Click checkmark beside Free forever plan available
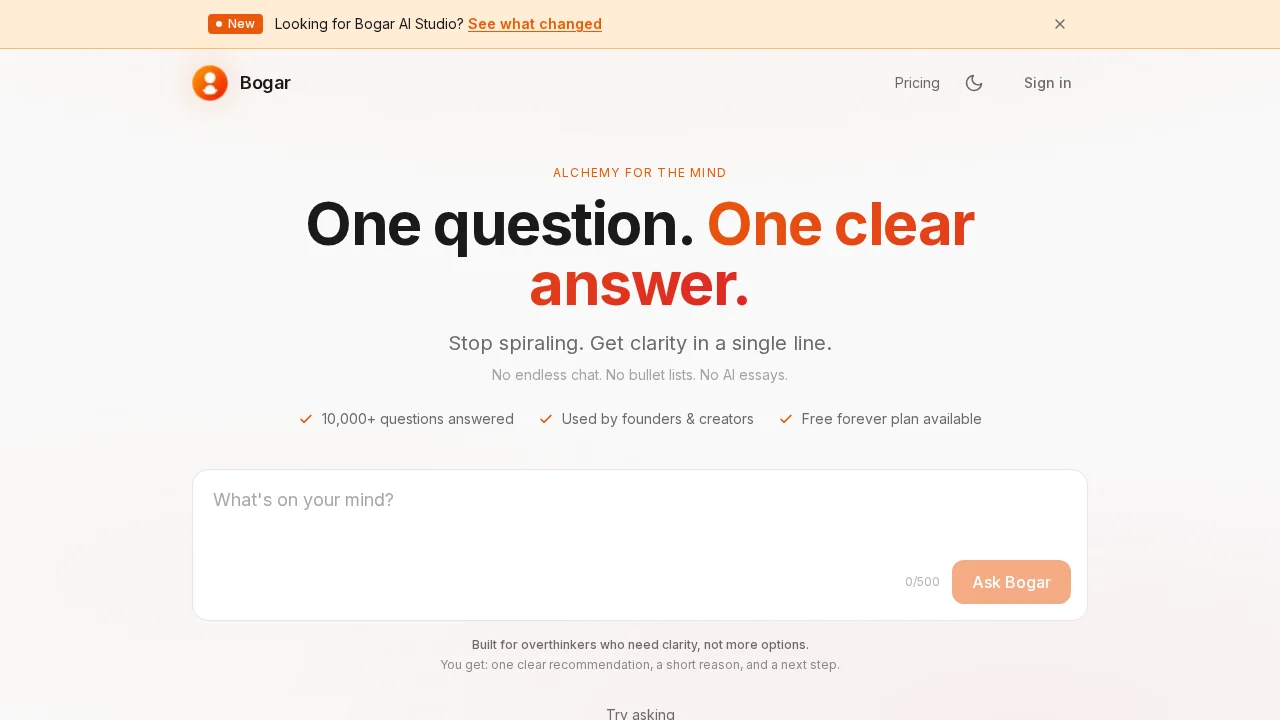 click(786, 419)
